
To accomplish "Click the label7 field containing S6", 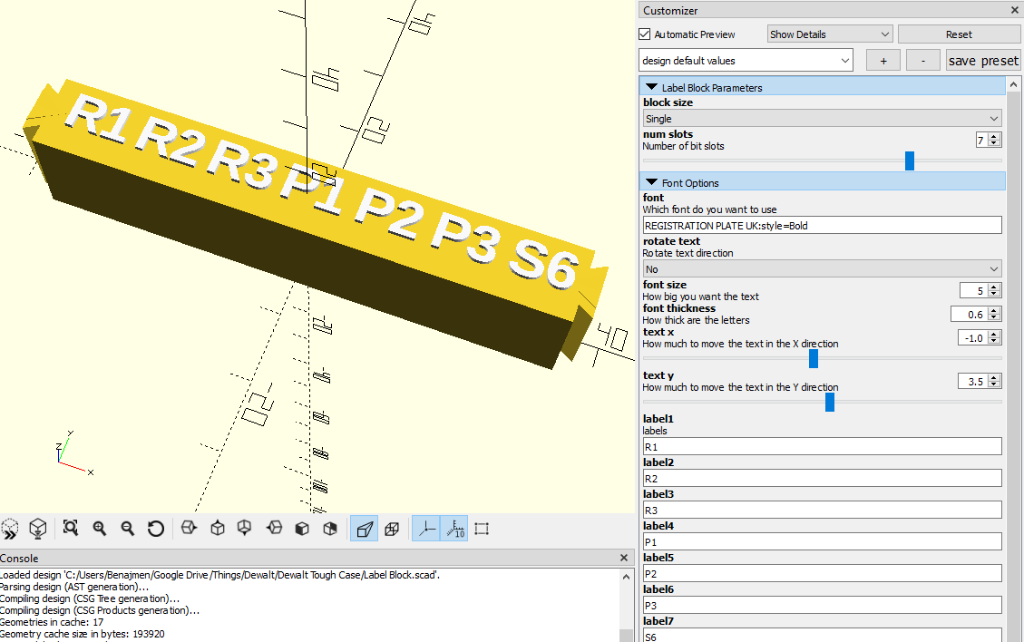I will pos(822,635).
